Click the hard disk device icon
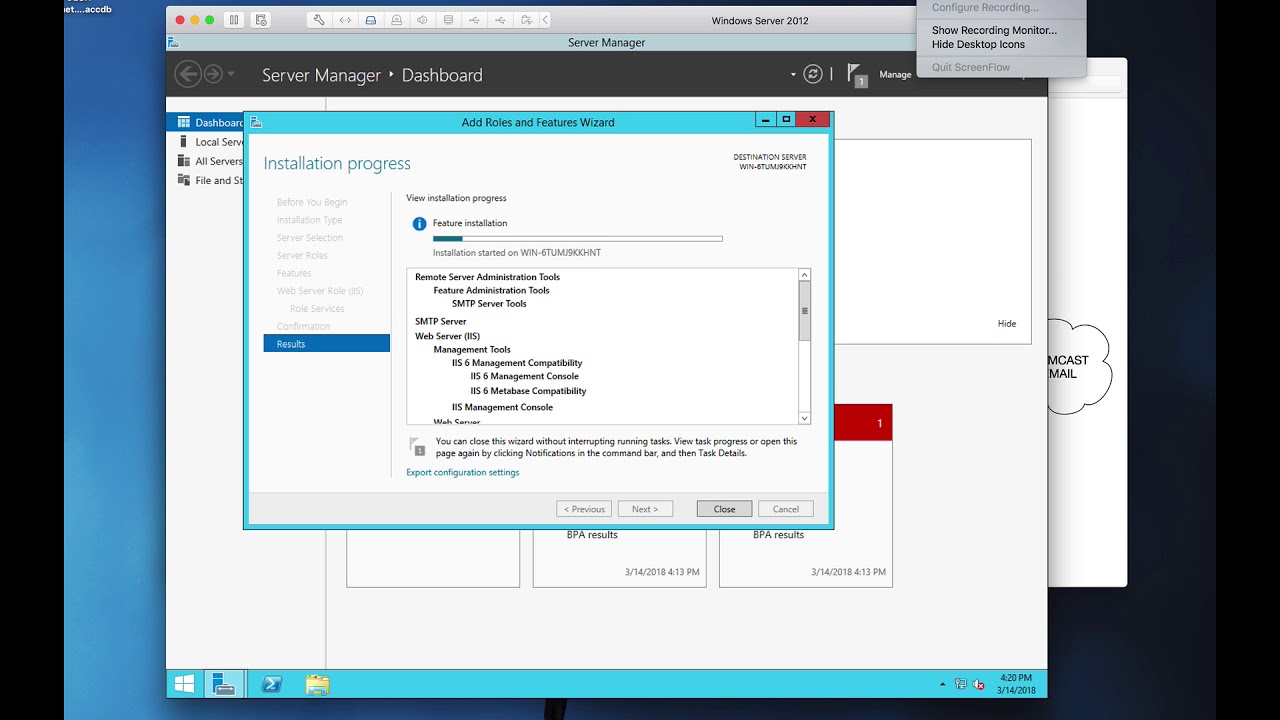 [x=370, y=20]
